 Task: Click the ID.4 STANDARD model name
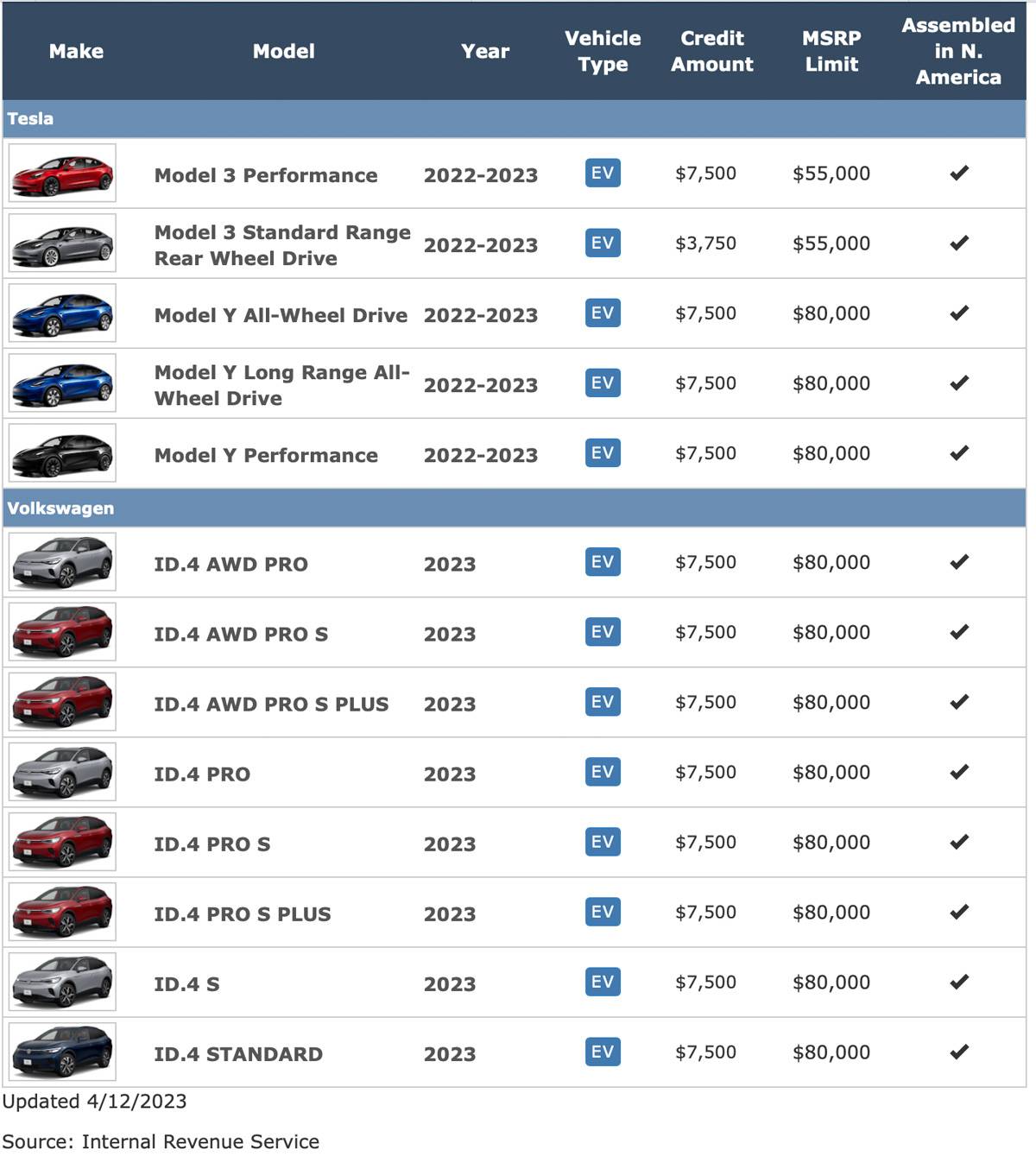[x=238, y=1053]
